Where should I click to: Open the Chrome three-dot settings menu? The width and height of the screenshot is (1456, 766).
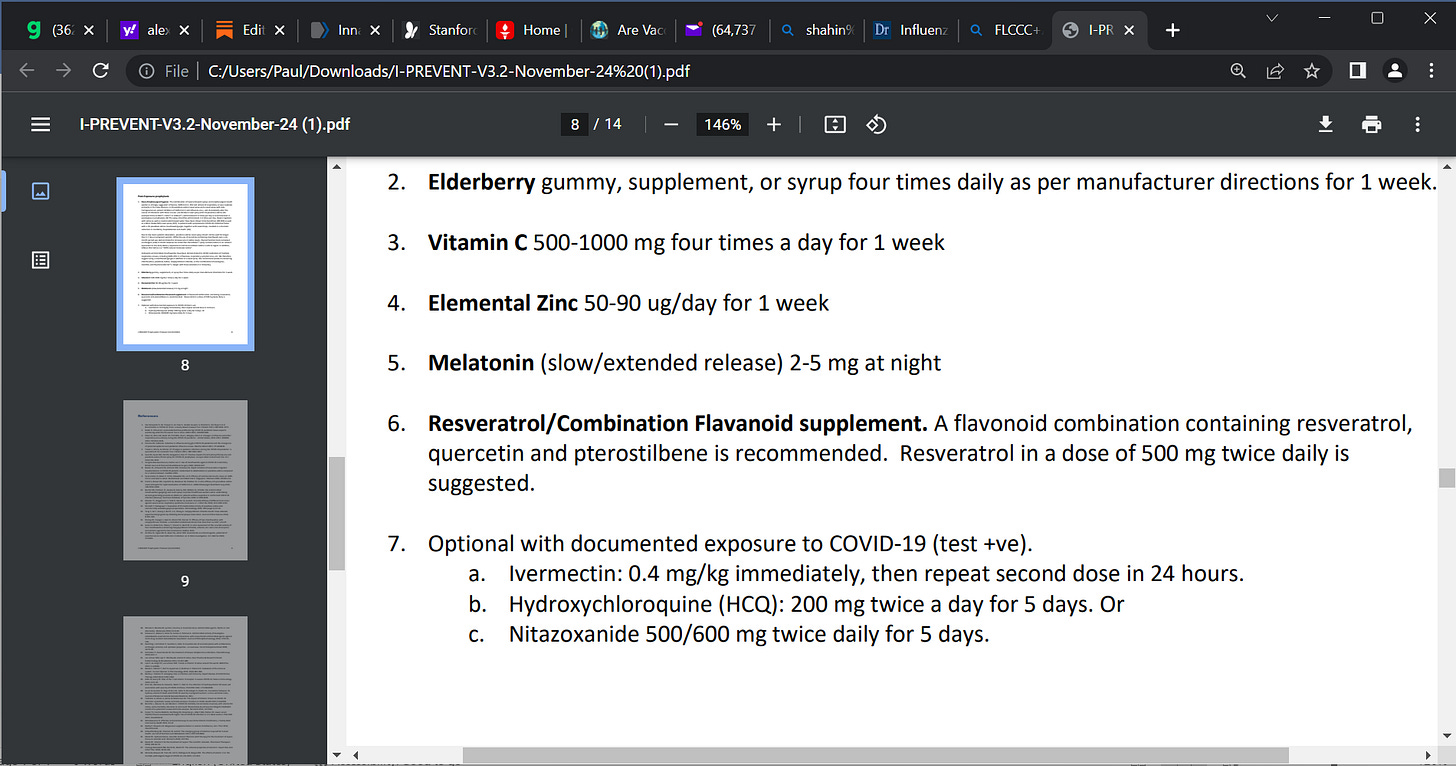(1432, 71)
